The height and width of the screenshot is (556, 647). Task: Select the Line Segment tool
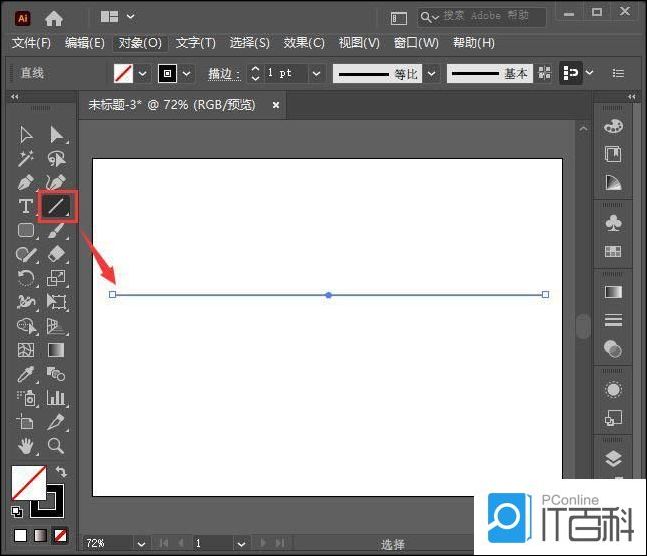coord(56,206)
